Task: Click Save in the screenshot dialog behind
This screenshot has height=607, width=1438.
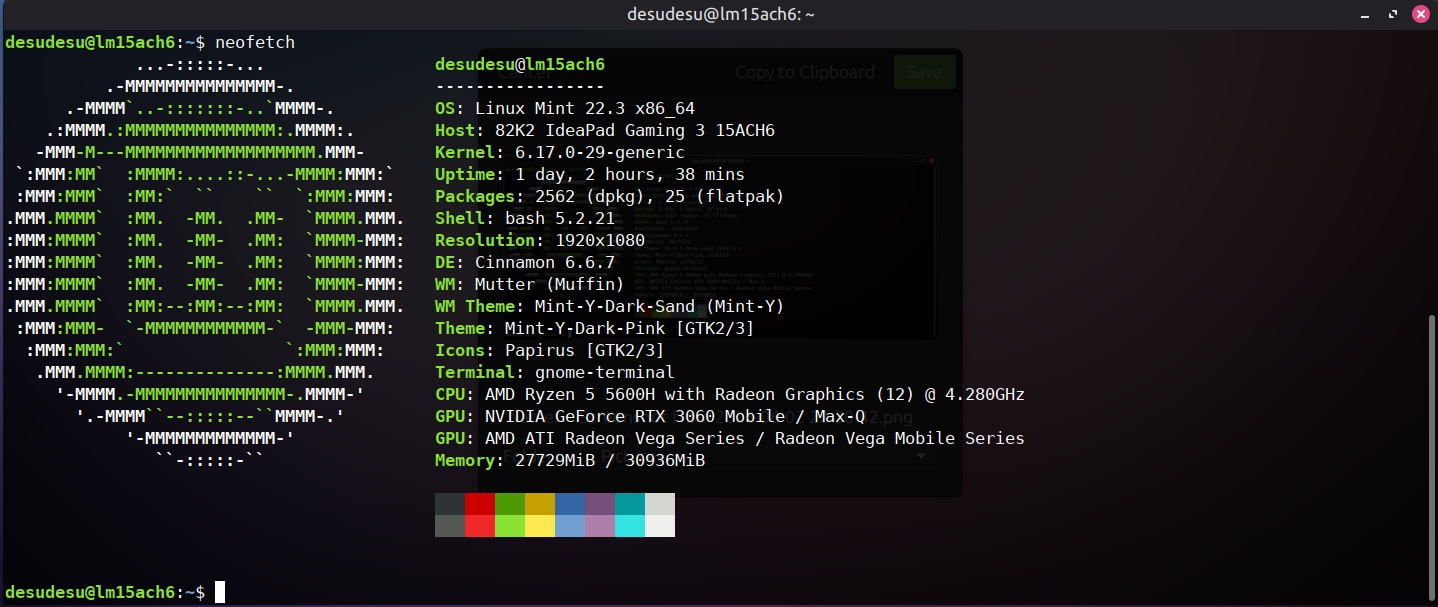Action: (x=924, y=72)
